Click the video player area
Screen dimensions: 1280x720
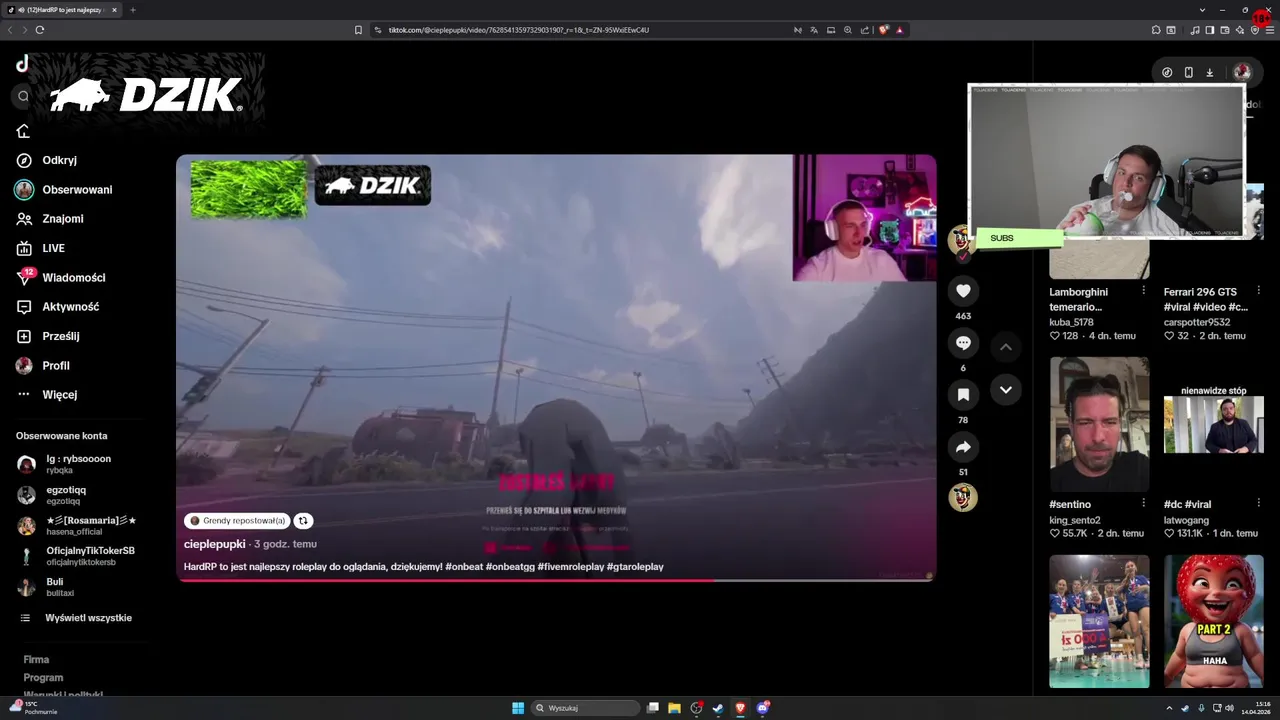(556, 367)
